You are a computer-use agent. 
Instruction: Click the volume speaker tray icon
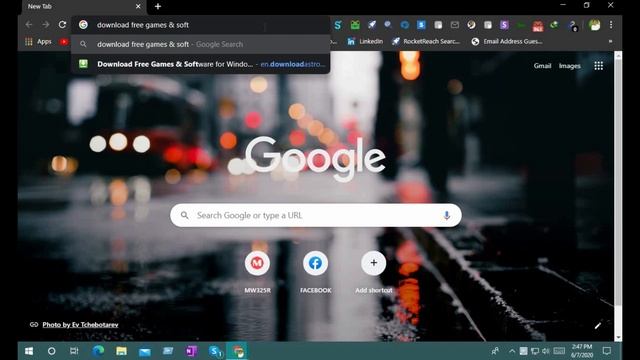545,351
